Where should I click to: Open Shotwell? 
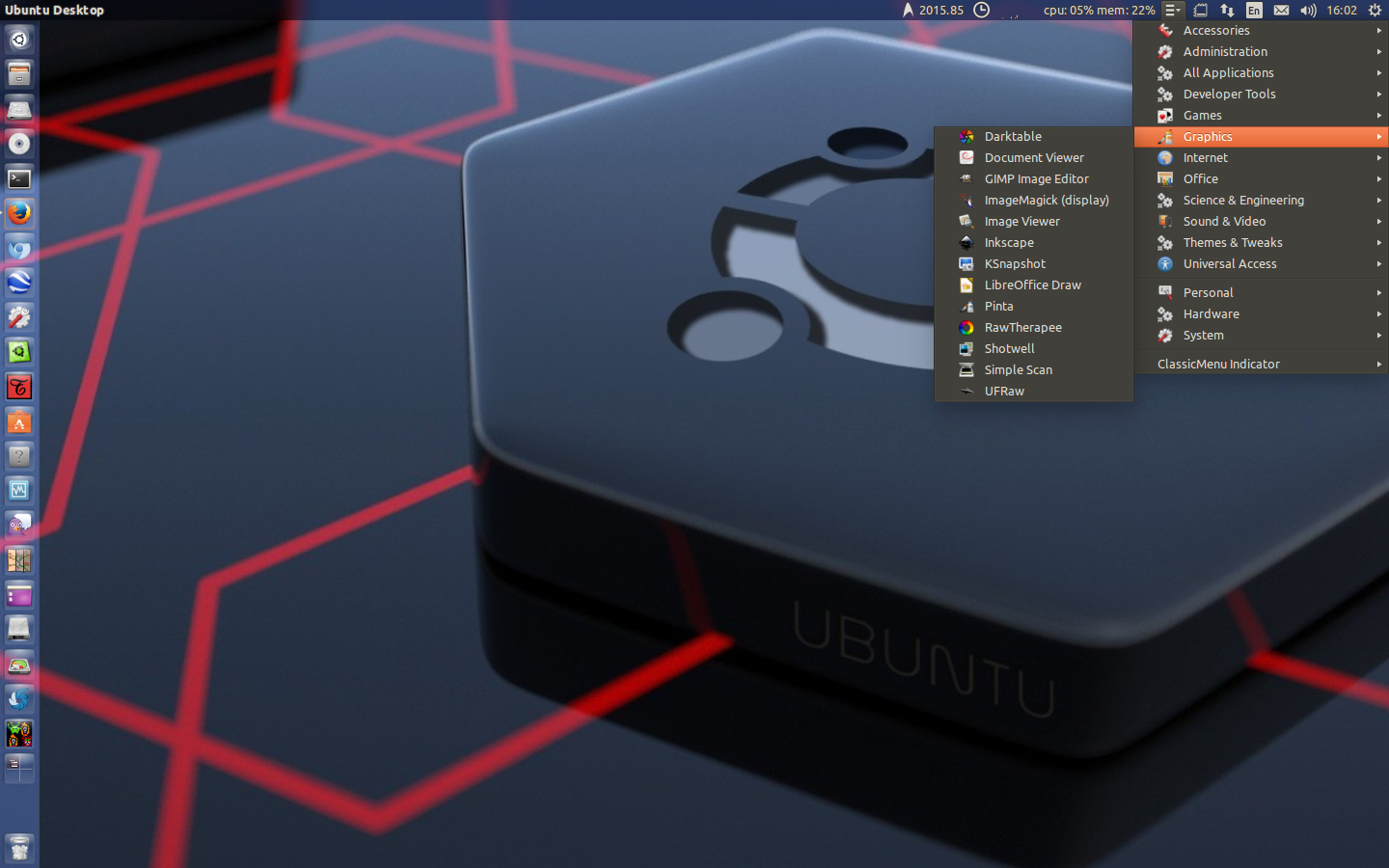(1033, 349)
